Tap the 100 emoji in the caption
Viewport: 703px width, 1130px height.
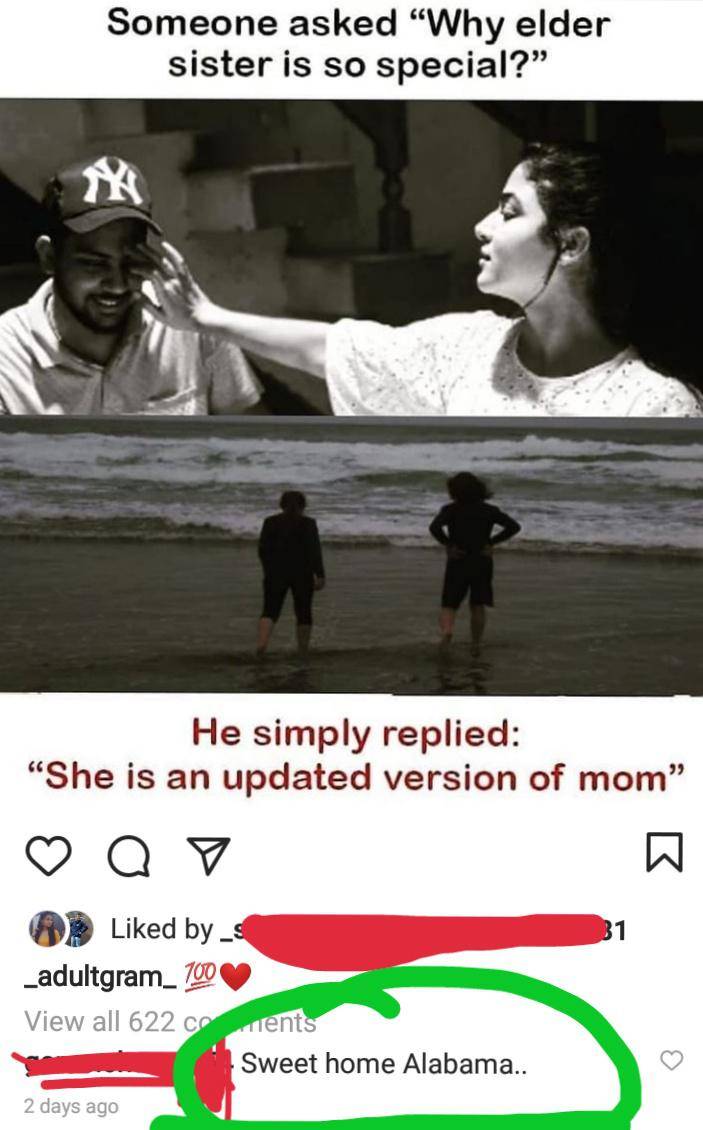(x=200, y=976)
